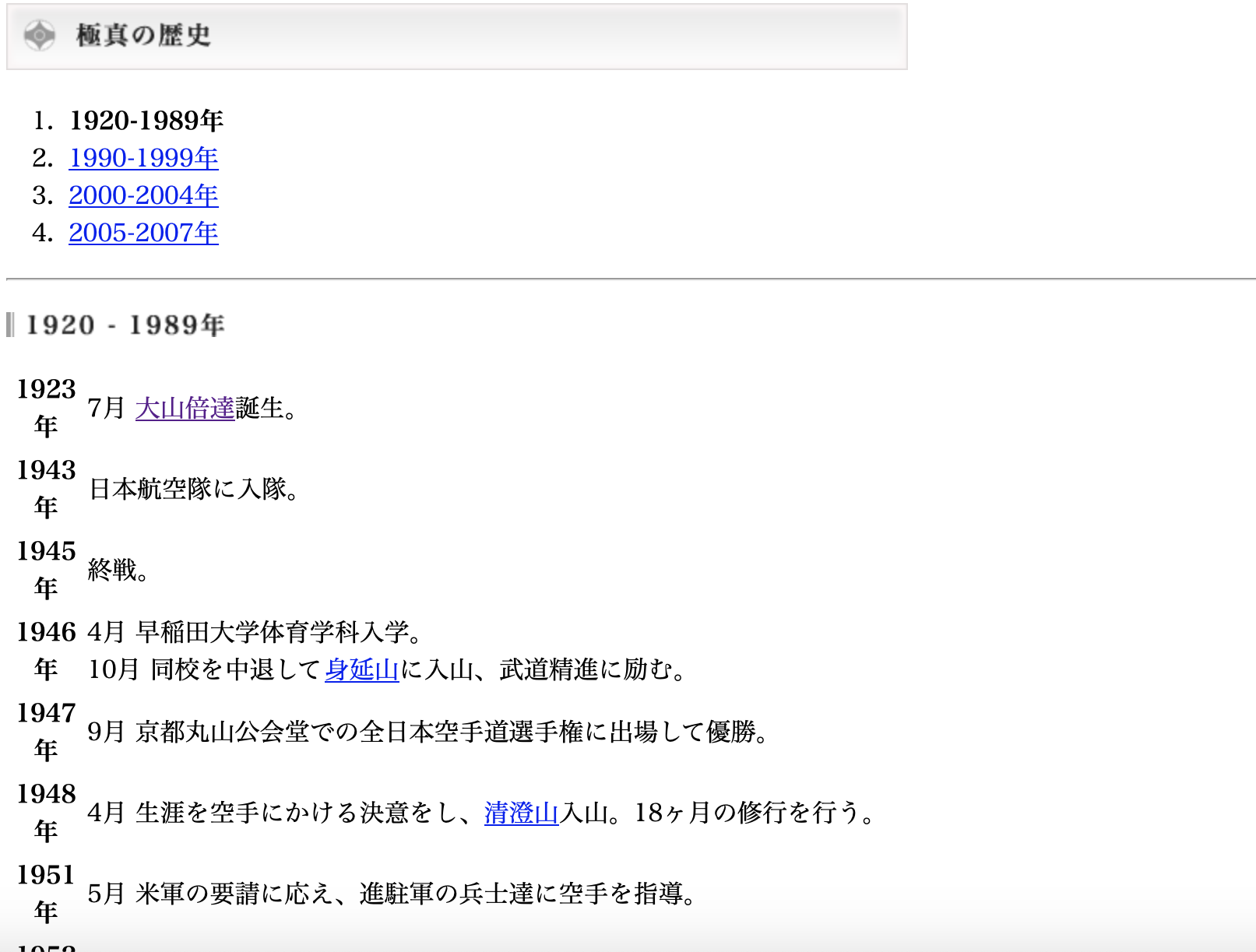Click the 極真の歴史 page heading text
The width and height of the screenshot is (1256, 952).
pyautogui.click(x=143, y=35)
